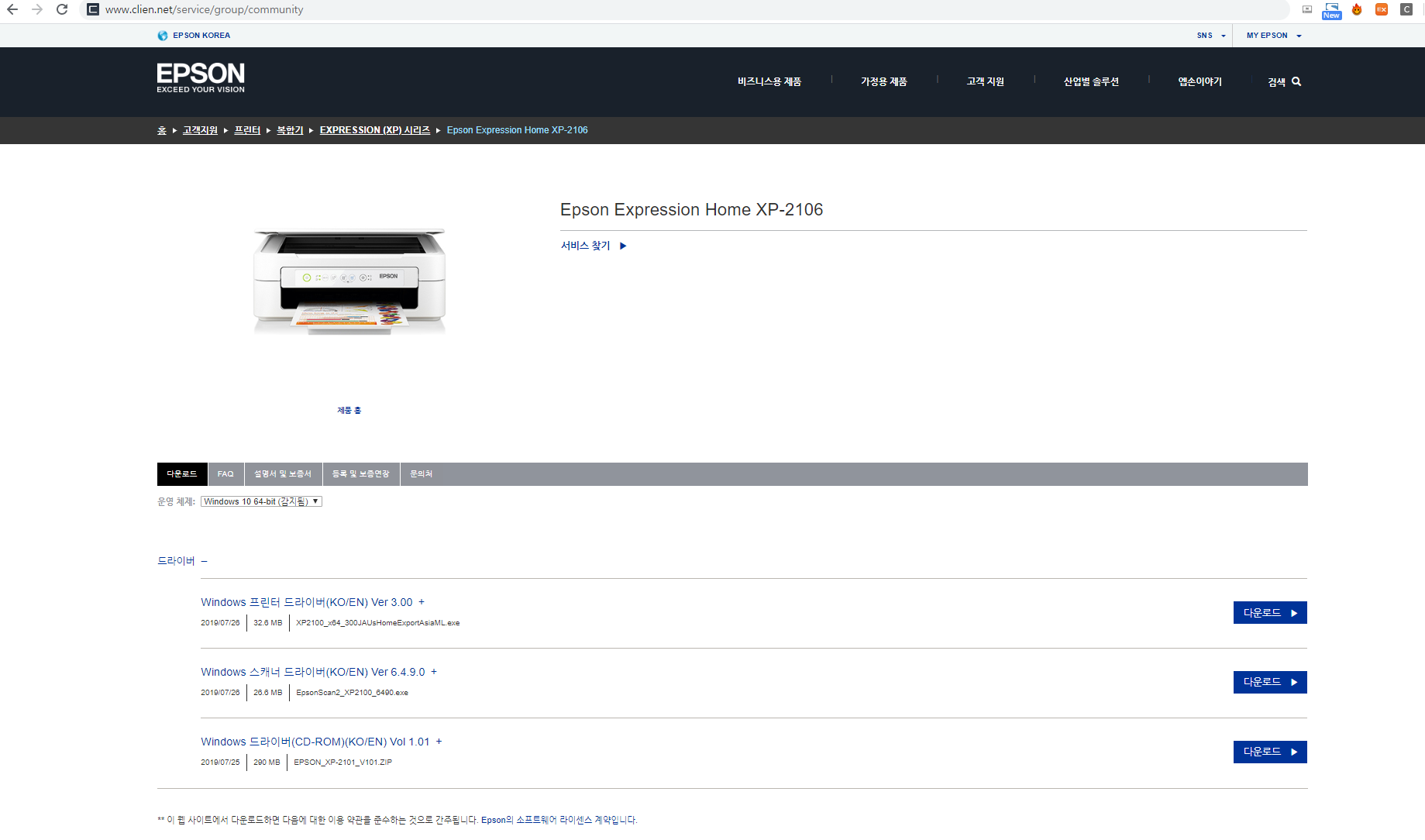Expand the MY EPSON dropdown

(1274, 36)
